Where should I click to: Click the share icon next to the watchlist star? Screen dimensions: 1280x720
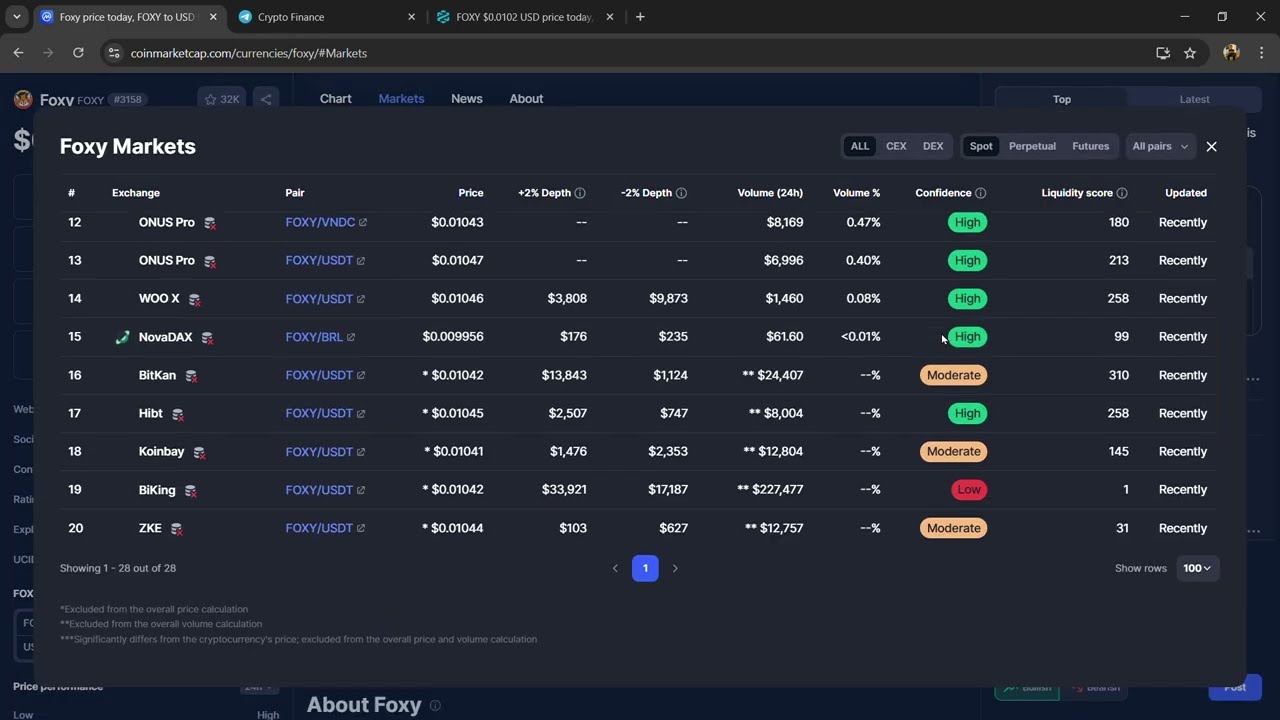coord(266,99)
